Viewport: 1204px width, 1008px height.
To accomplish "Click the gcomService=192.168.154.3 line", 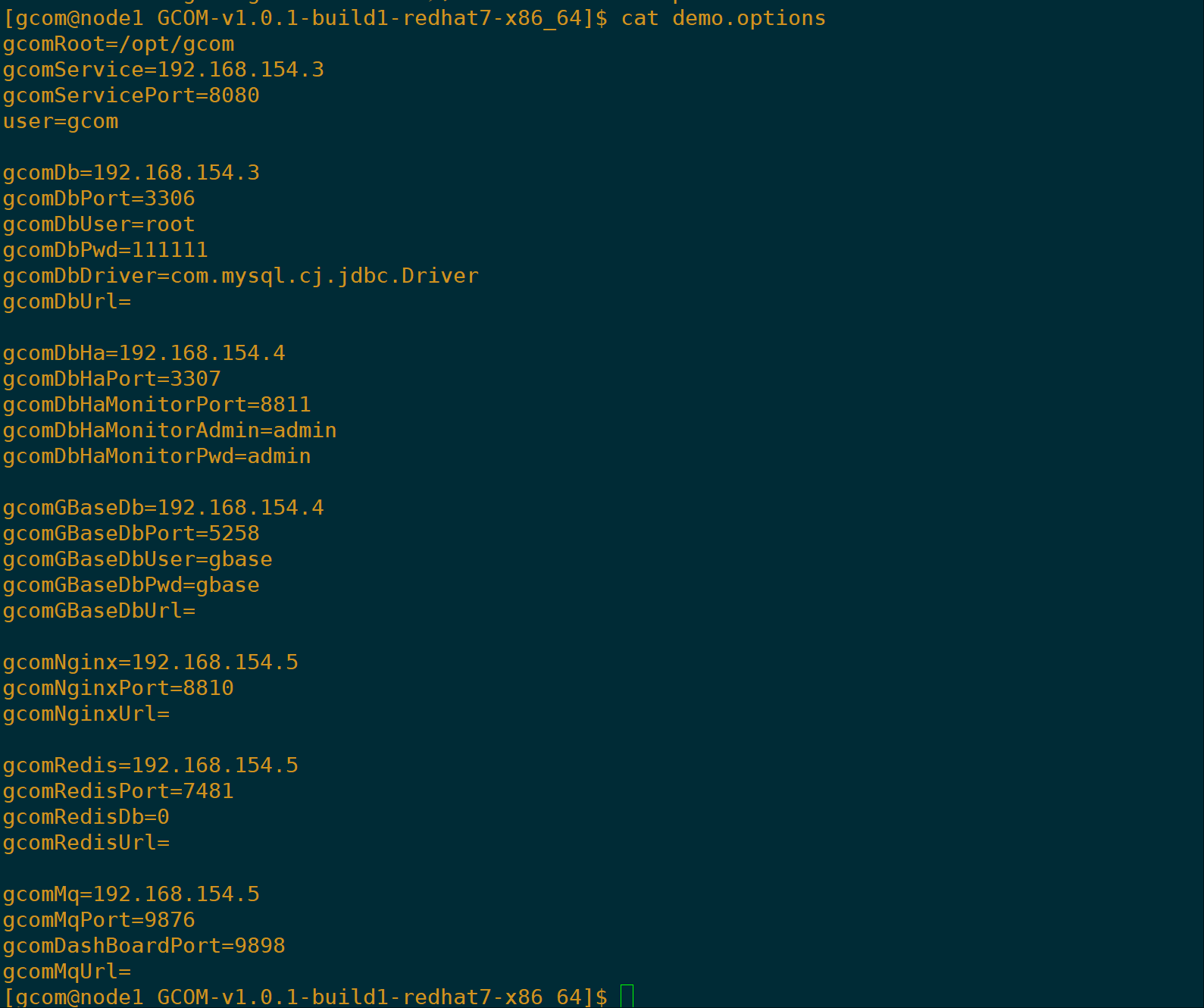I will point(163,70).
